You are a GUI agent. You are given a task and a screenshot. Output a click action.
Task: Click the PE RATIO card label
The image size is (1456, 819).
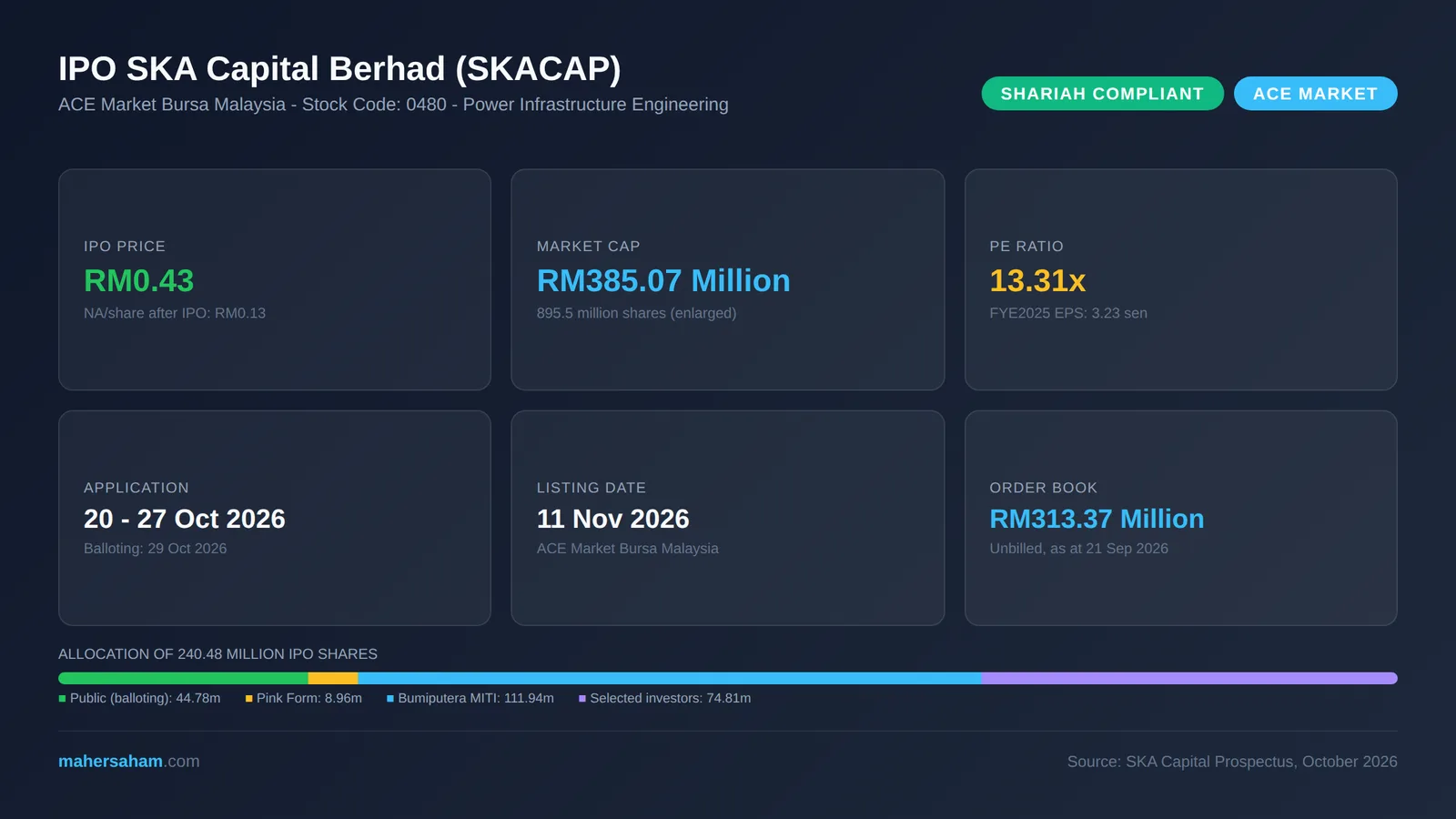pos(1026,247)
